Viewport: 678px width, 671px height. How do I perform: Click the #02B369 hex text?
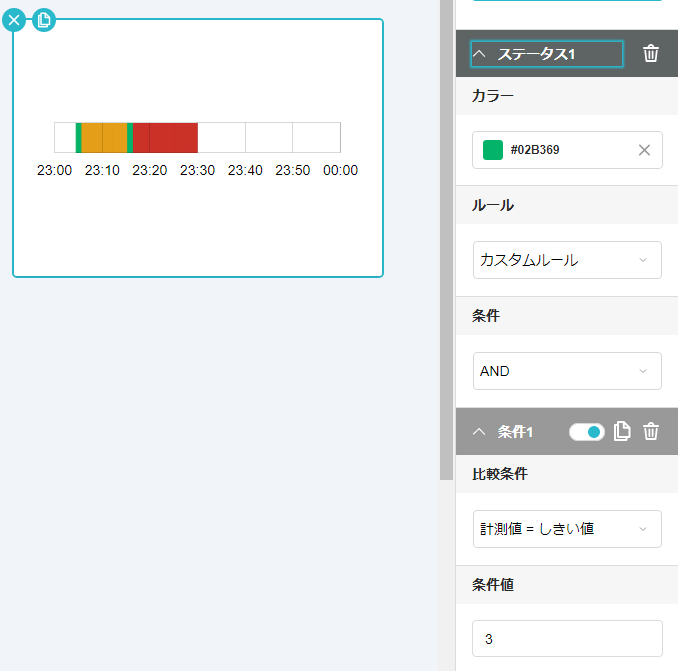[x=535, y=150]
